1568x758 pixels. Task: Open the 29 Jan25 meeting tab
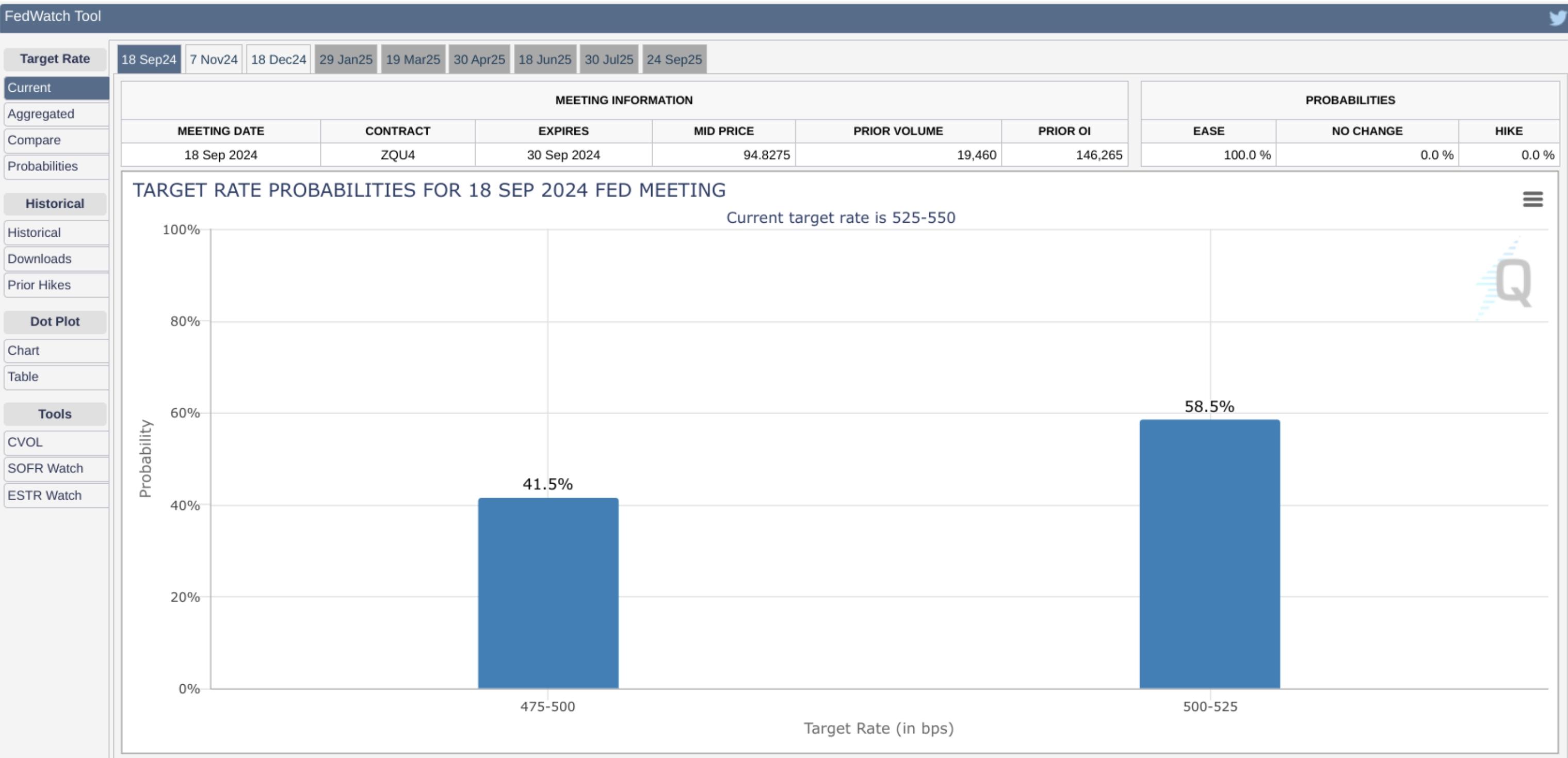346,59
